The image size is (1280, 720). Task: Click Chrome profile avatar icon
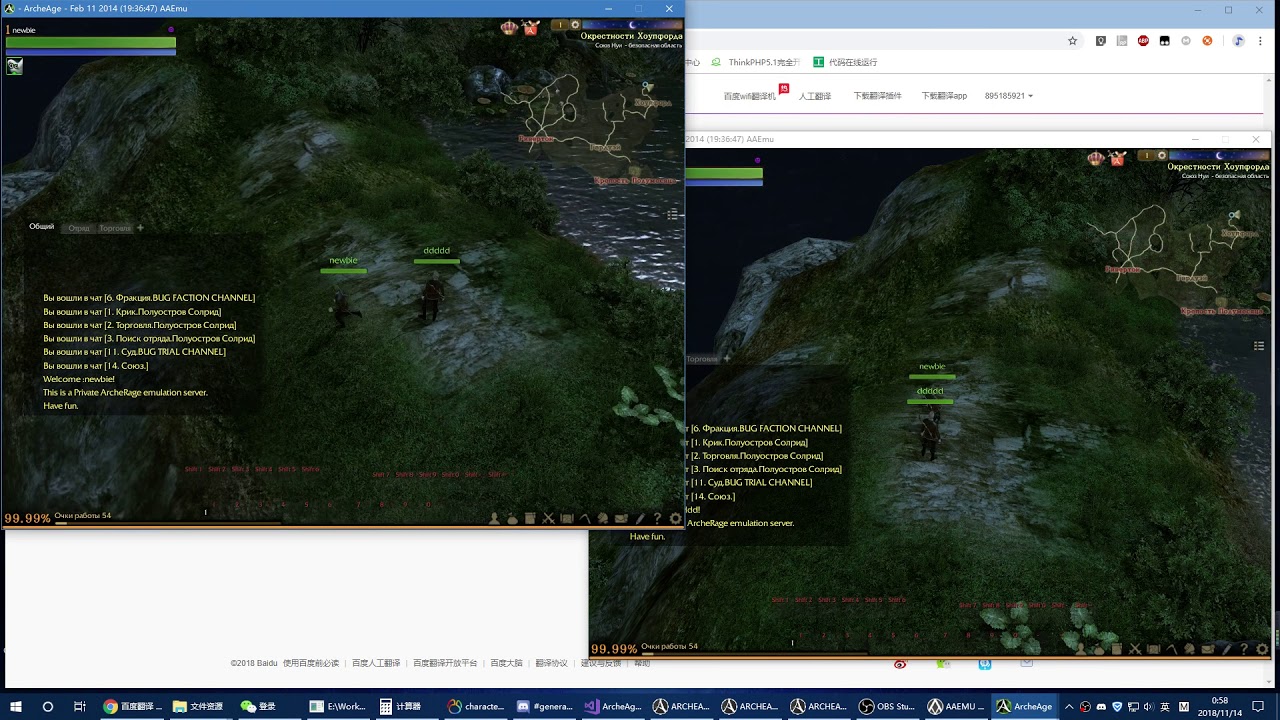1238,41
